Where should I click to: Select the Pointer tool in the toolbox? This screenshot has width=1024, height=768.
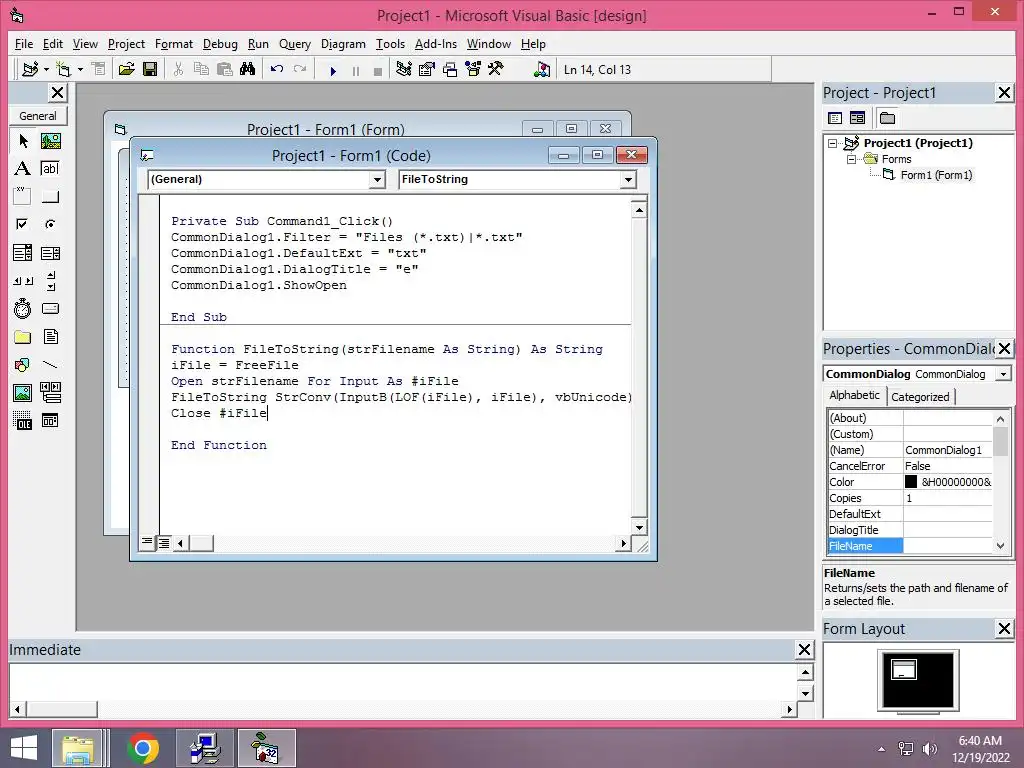pyautogui.click(x=23, y=141)
